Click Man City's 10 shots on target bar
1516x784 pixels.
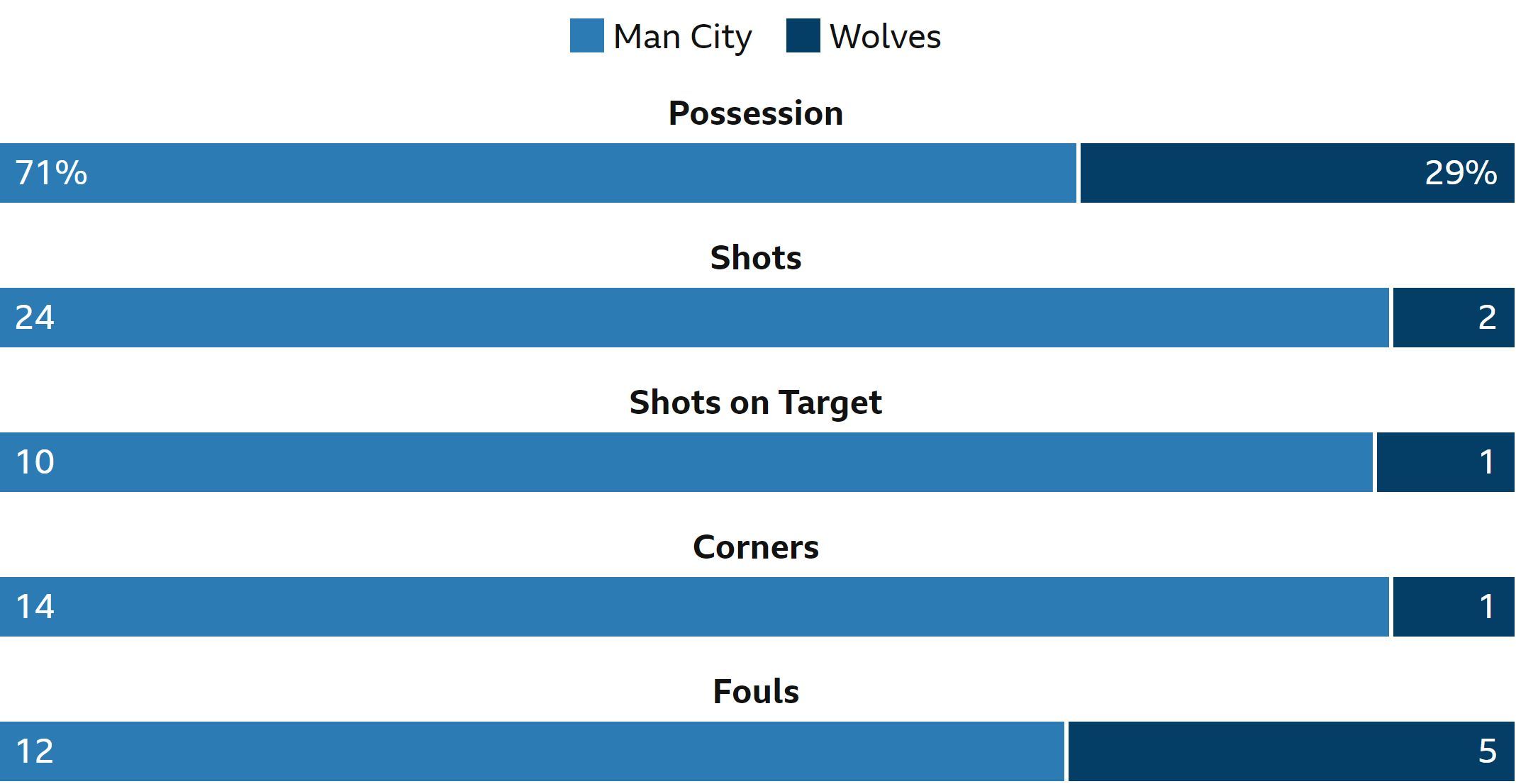coord(686,462)
